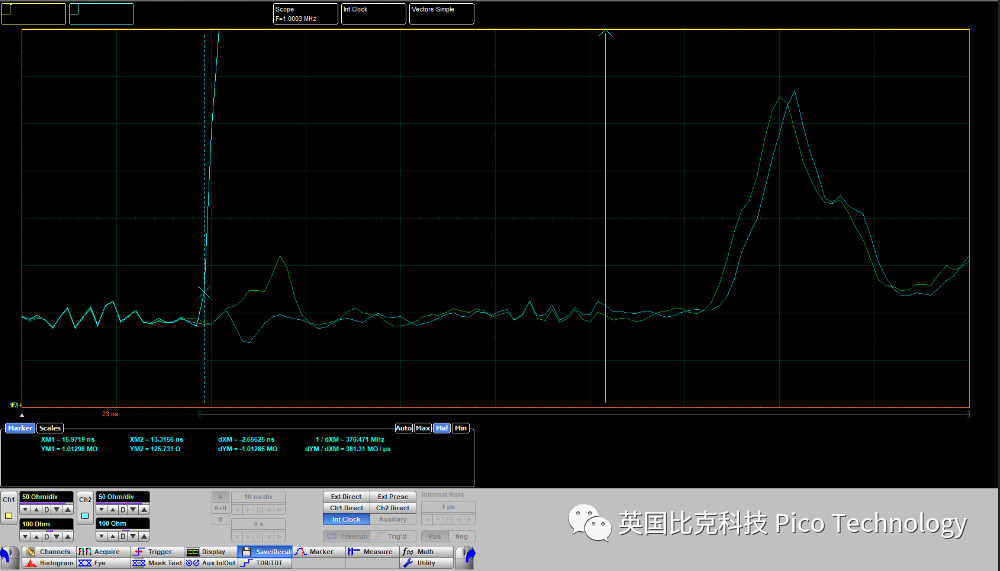
Task: Select Ext Direct trigger source
Action: pos(346,496)
